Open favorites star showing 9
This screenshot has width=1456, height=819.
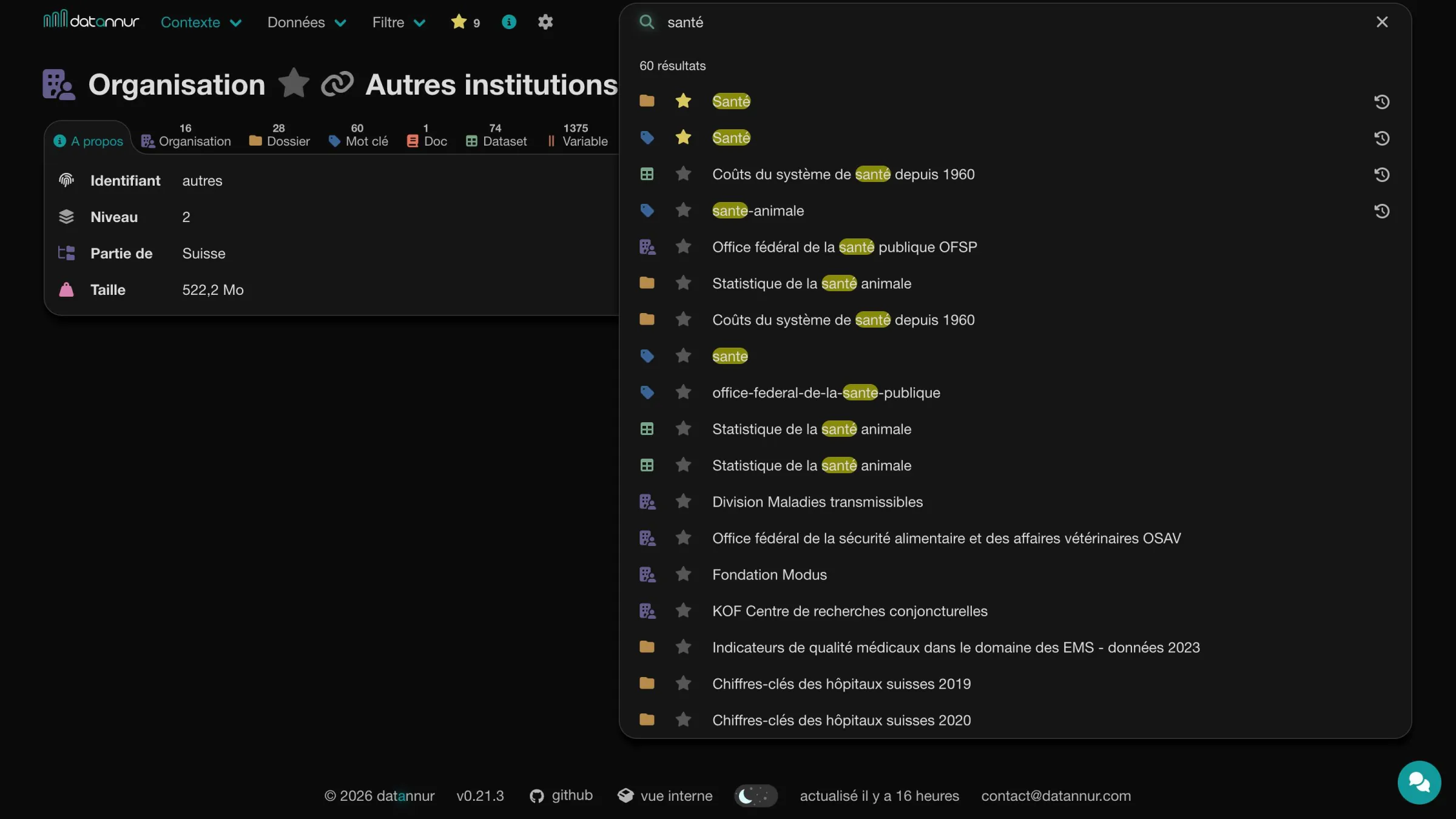[465, 22]
